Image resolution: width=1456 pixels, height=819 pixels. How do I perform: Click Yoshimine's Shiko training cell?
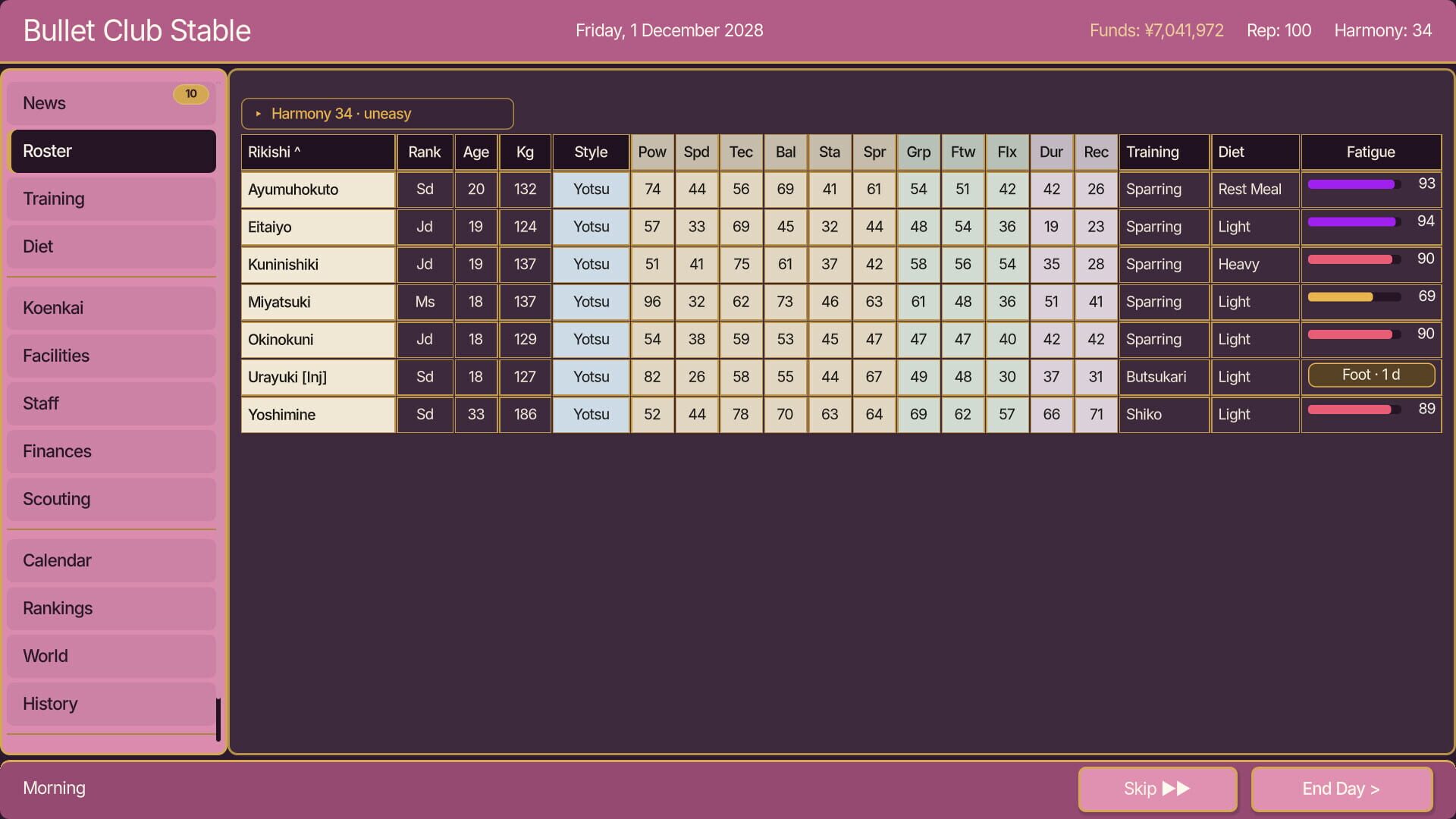(x=1164, y=415)
